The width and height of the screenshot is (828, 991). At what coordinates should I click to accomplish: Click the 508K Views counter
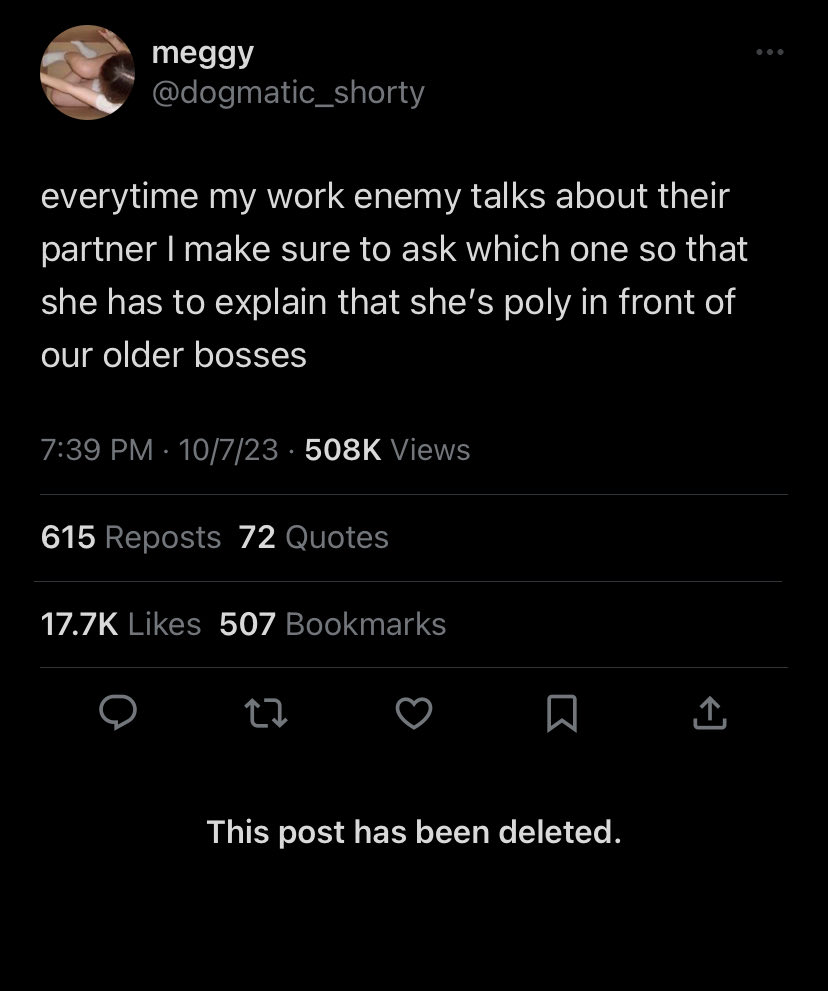(387, 450)
